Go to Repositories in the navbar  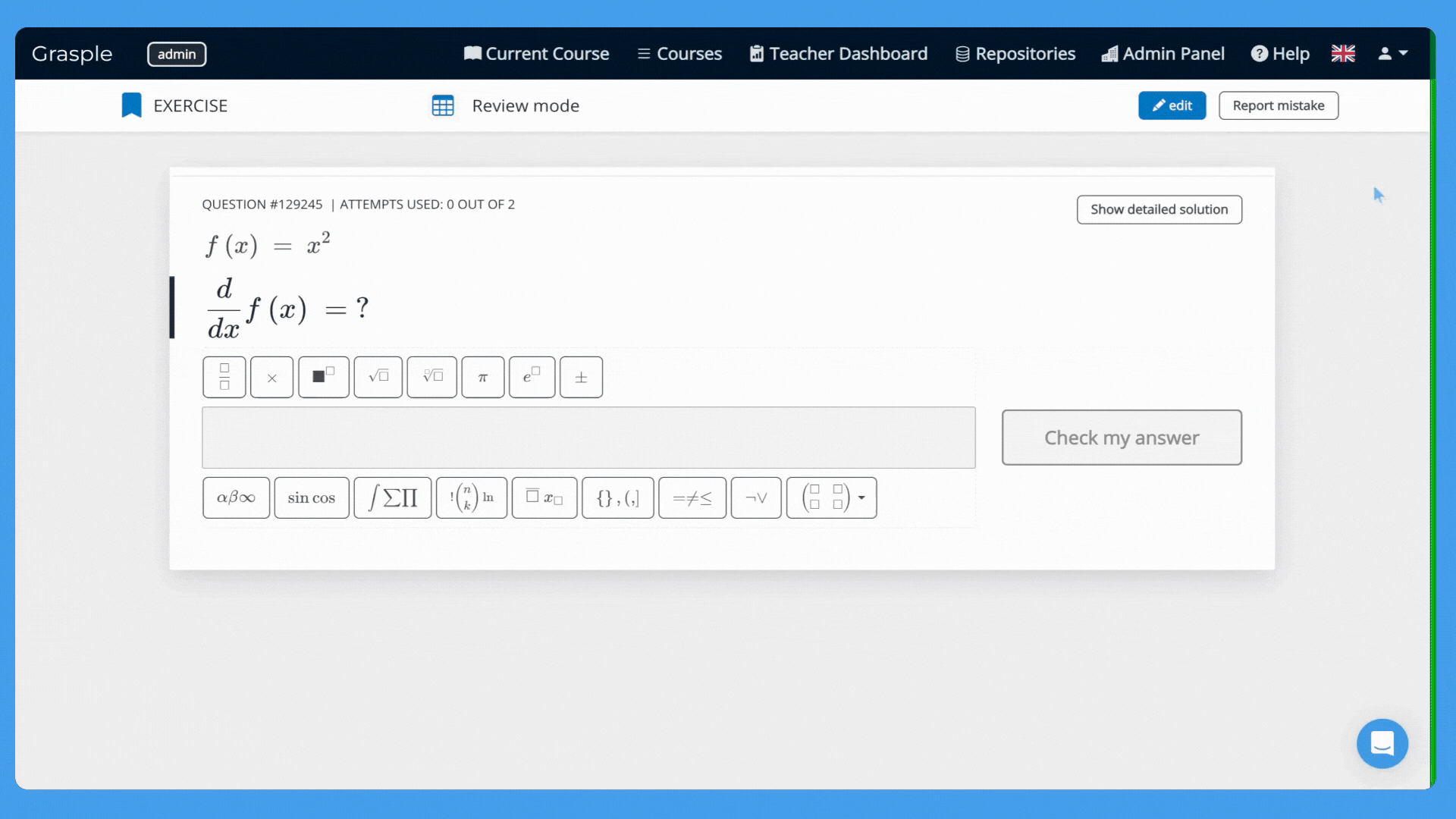[1015, 54]
